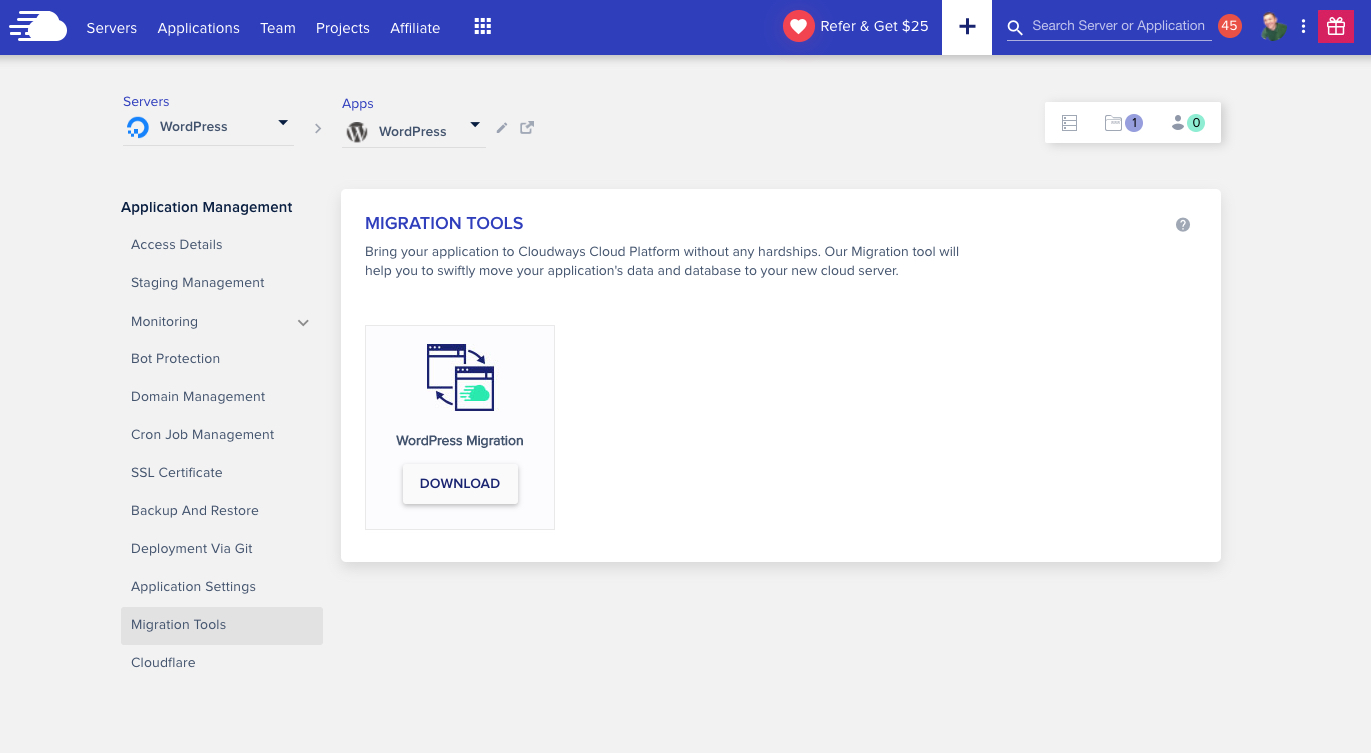
Task: Select SSL Certificate in sidebar
Action: (176, 473)
